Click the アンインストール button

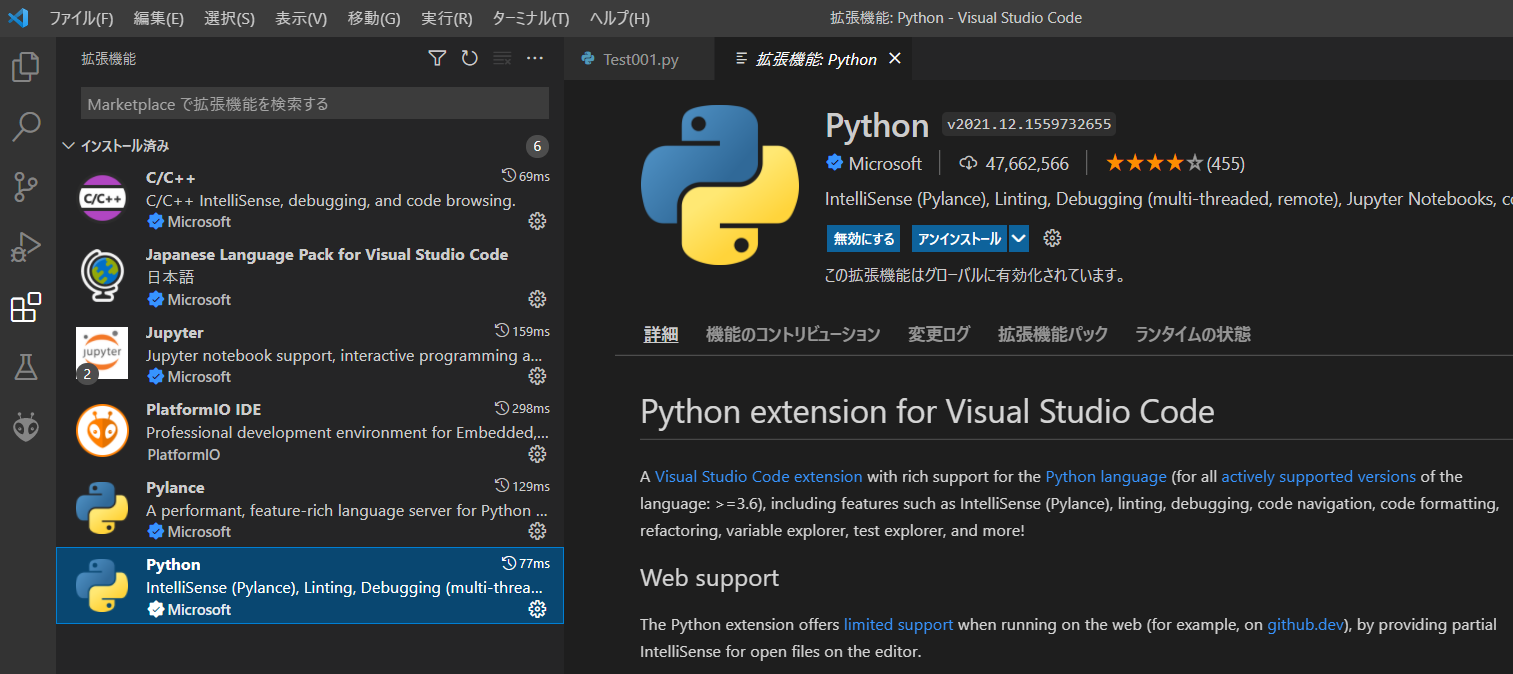point(958,239)
